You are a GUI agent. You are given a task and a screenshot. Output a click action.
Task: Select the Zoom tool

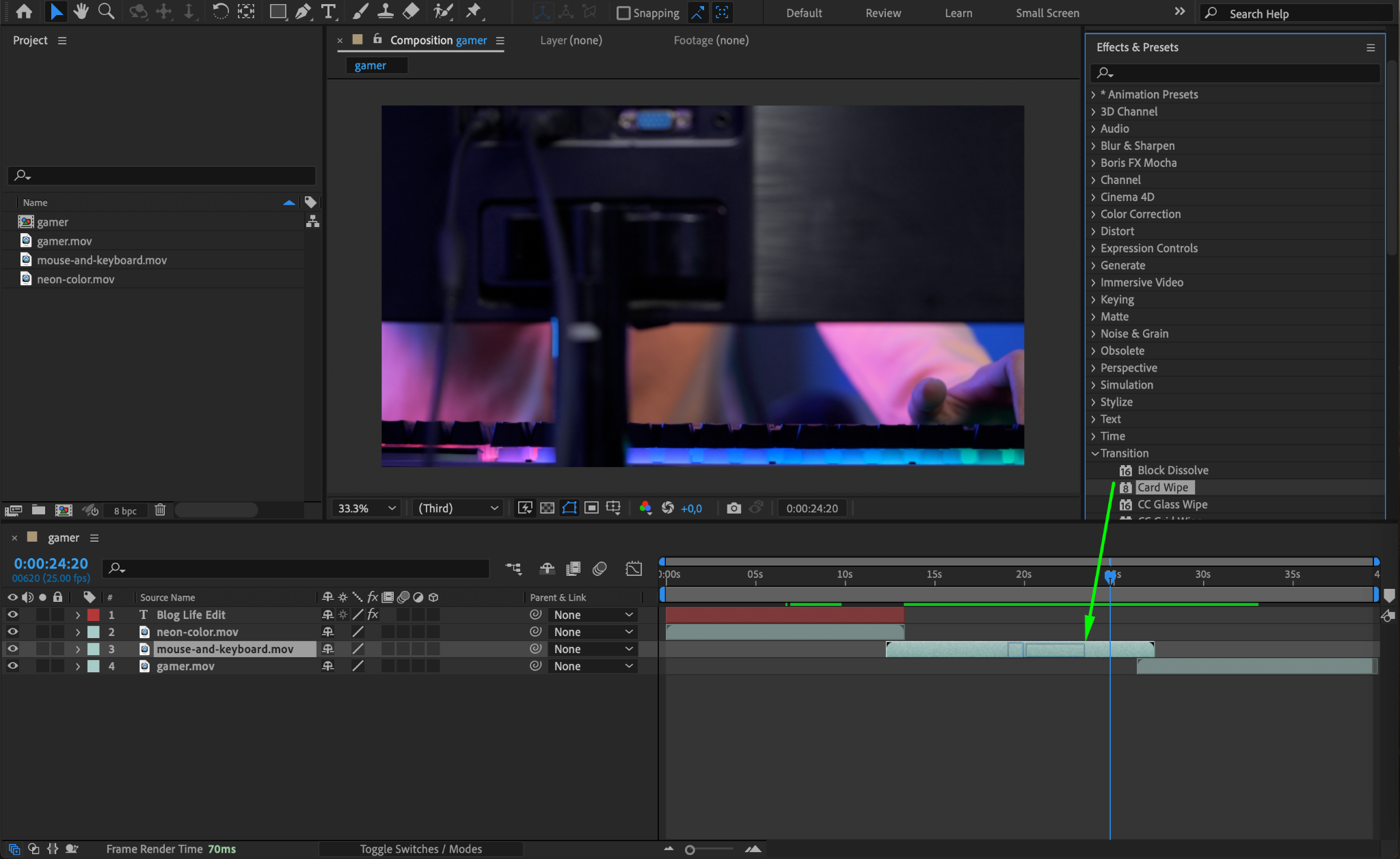click(106, 12)
